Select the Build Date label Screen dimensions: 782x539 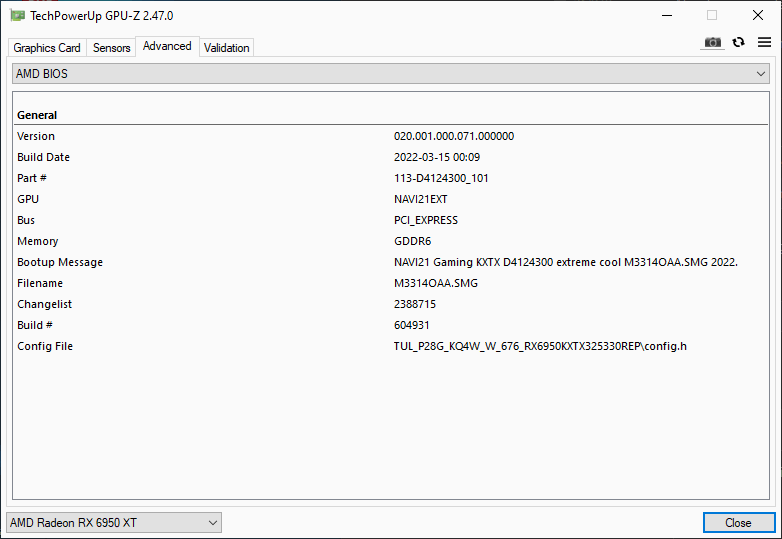click(43, 157)
